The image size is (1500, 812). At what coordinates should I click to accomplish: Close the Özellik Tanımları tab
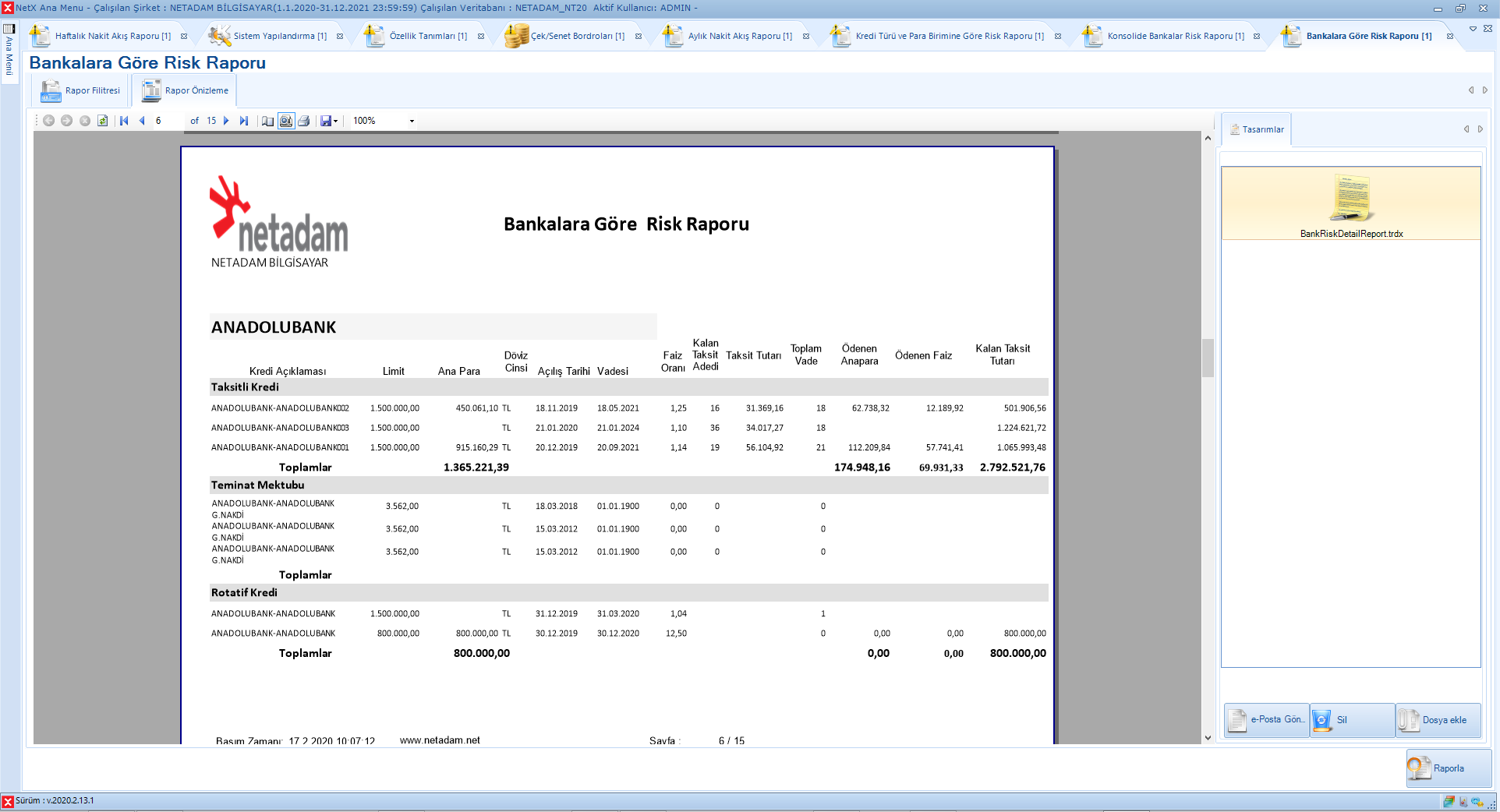481,36
